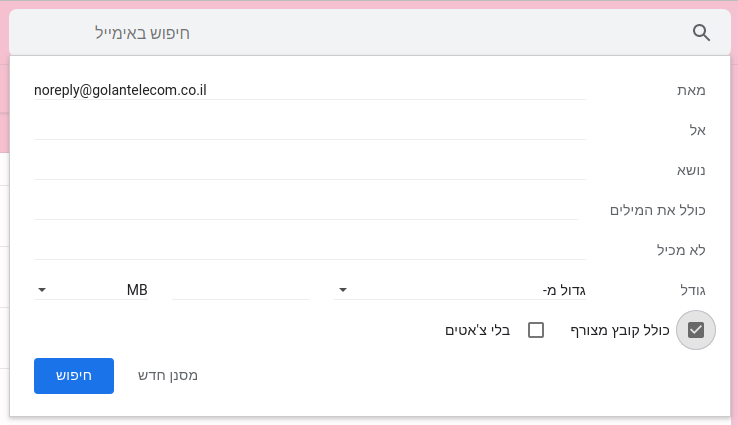Viewport: 738px width, 425px height.
Task: Click the לא מכיל field label
Action: [681, 250]
